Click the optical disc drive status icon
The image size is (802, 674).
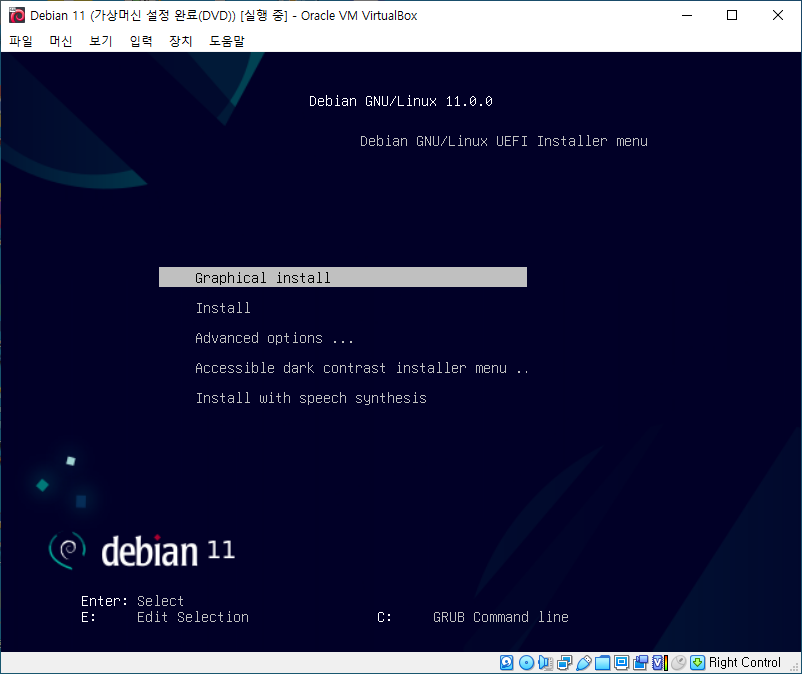click(526, 663)
